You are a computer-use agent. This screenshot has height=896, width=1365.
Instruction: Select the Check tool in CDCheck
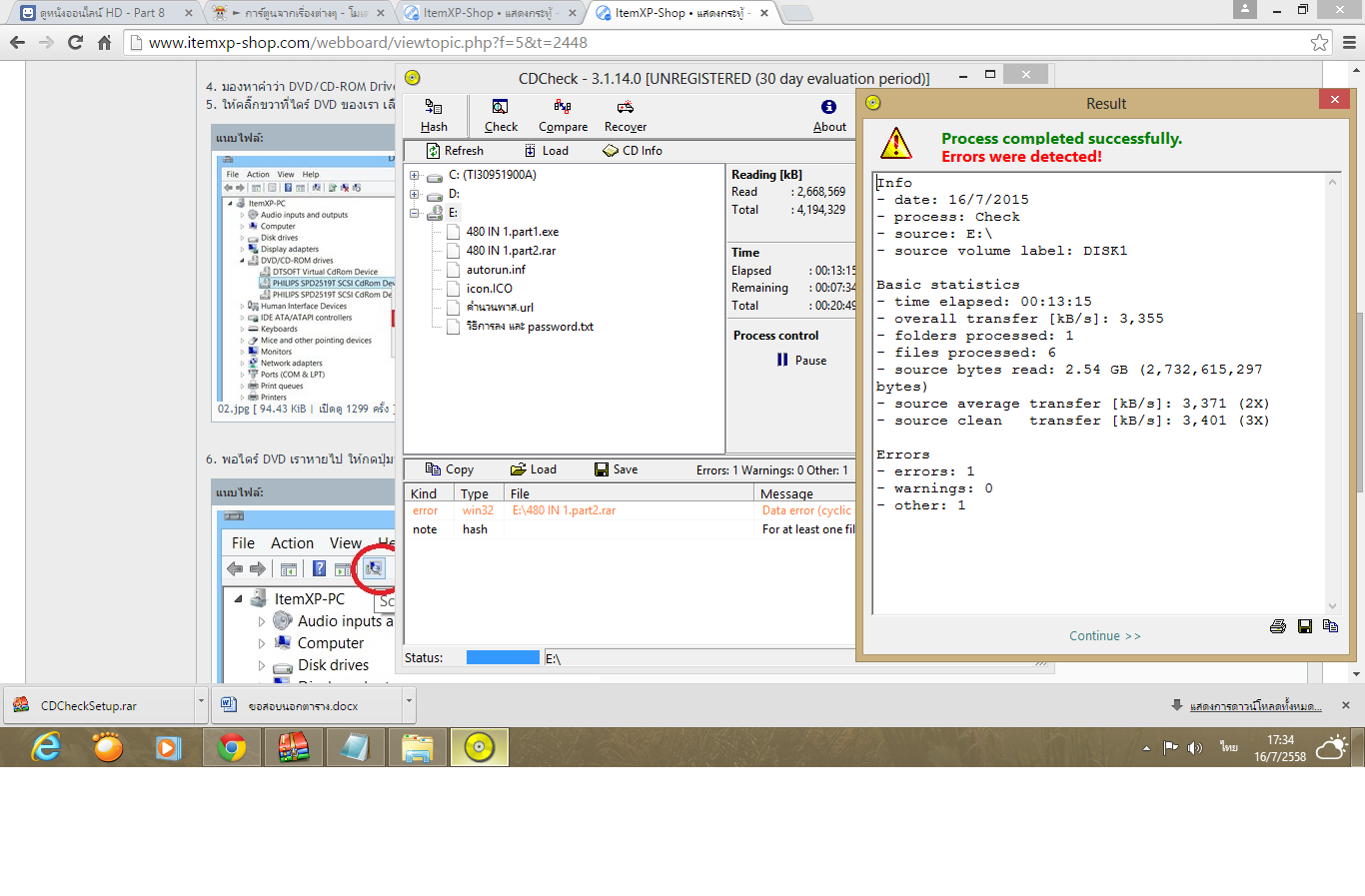click(x=501, y=114)
